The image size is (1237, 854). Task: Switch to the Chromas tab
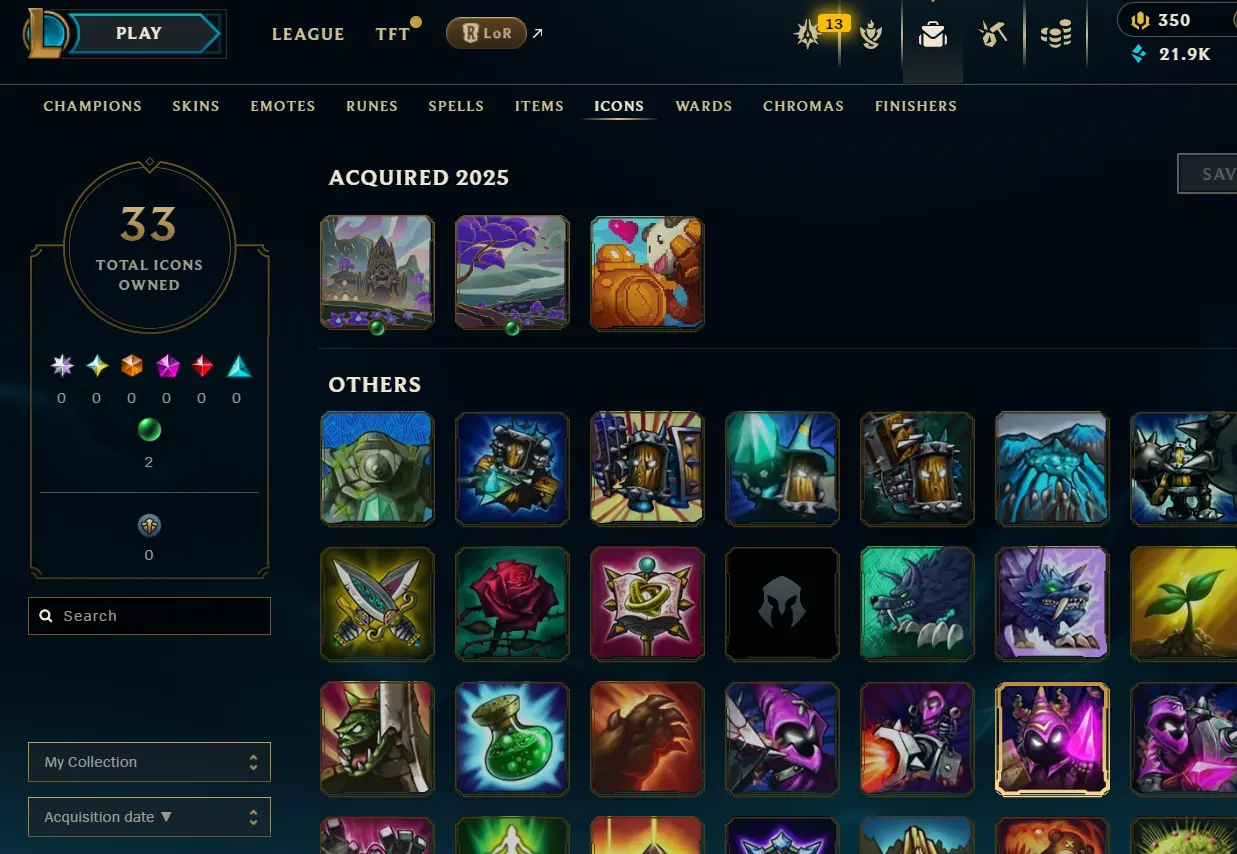803,106
